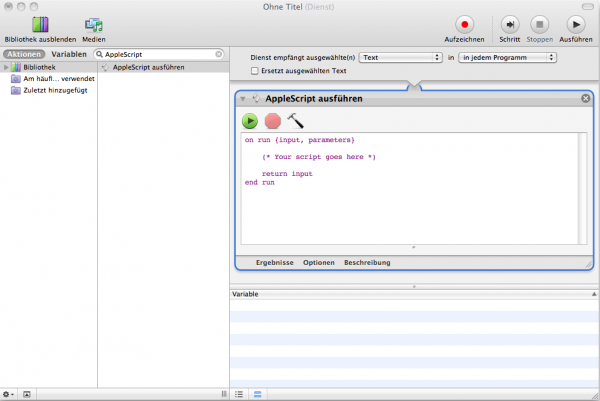This screenshot has width=600, height=401.
Task: Open the gear action menu
Action: point(8,394)
